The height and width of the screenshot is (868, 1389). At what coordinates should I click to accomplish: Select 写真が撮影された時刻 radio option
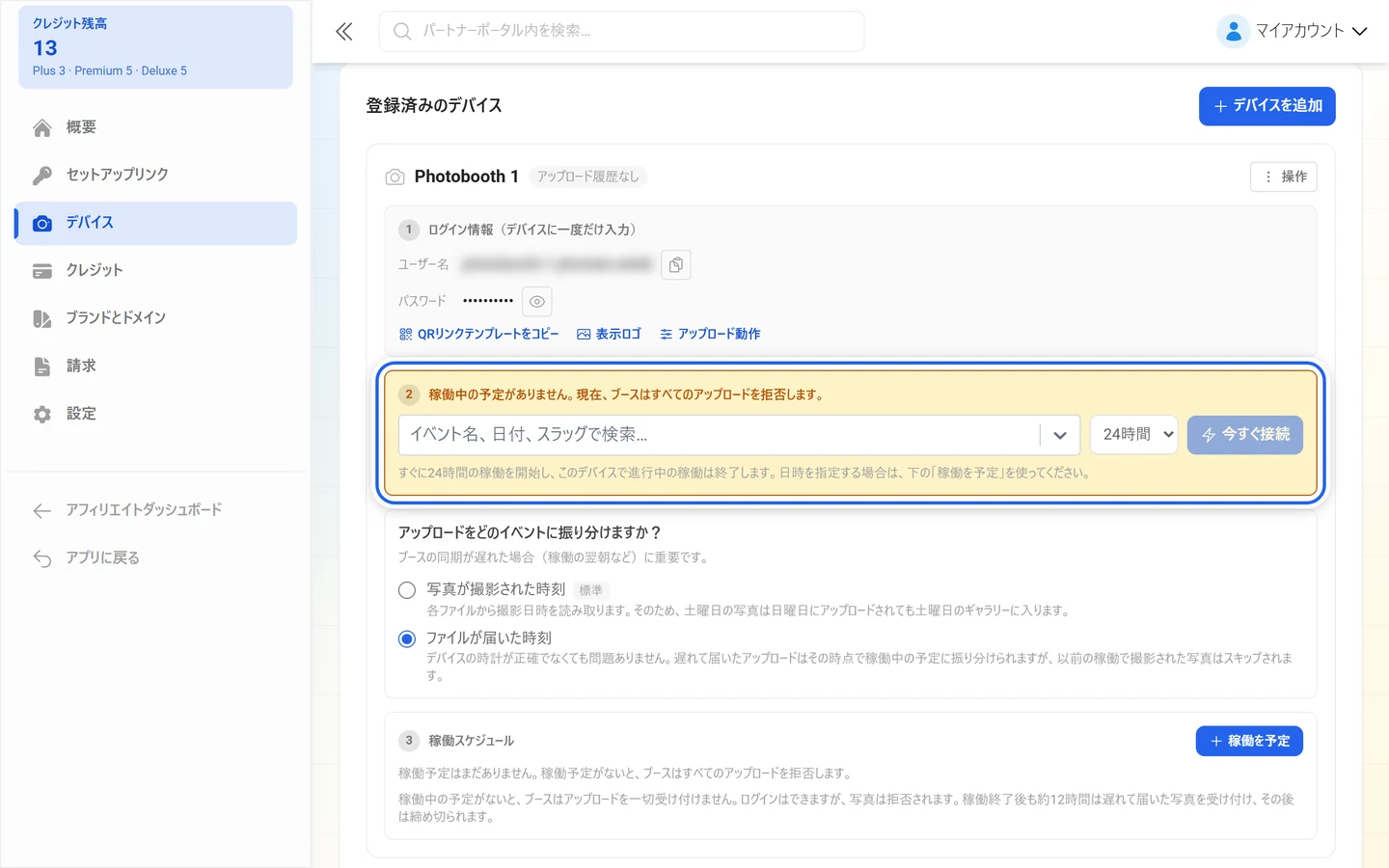pyautogui.click(x=407, y=590)
